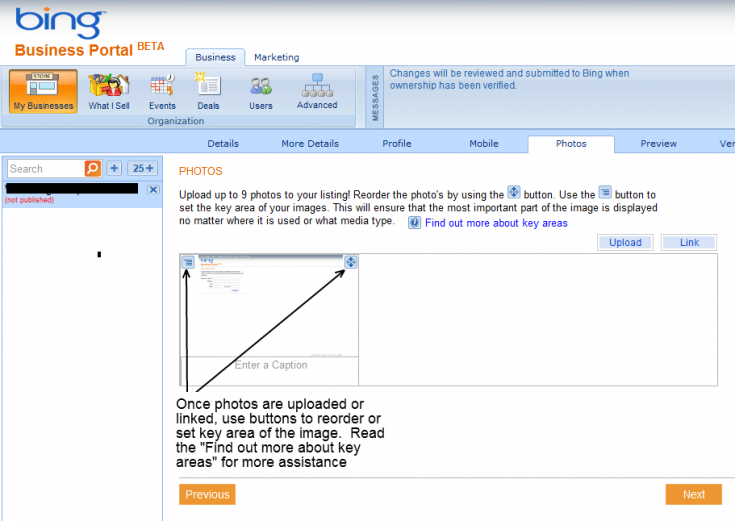Click the reorder button on uploaded photo
Image resolution: width=735 pixels, height=521 pixels.
click(x=351, y=262)
